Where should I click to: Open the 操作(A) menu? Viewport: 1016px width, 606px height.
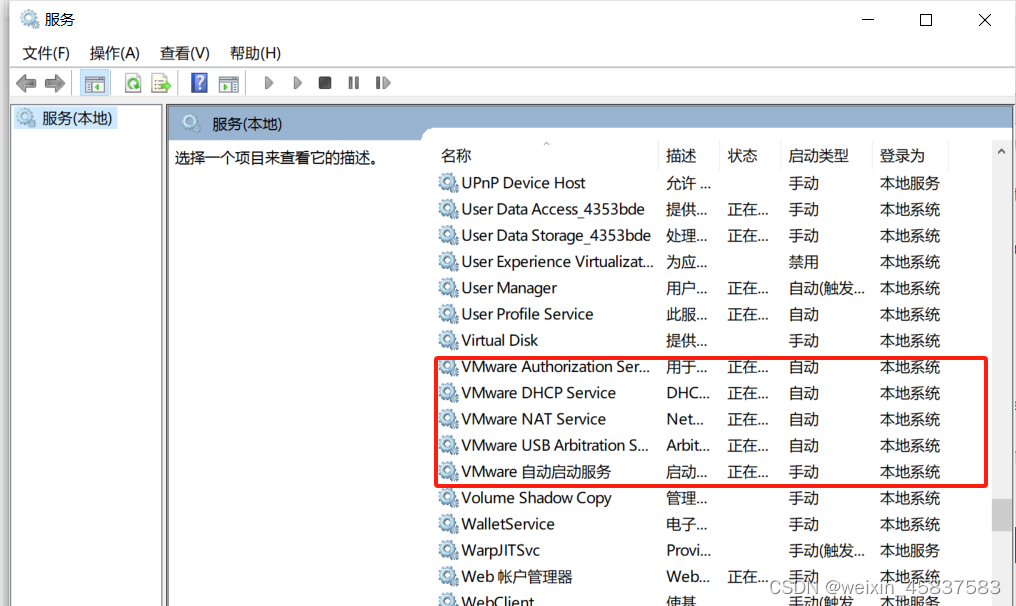(115, 53)
